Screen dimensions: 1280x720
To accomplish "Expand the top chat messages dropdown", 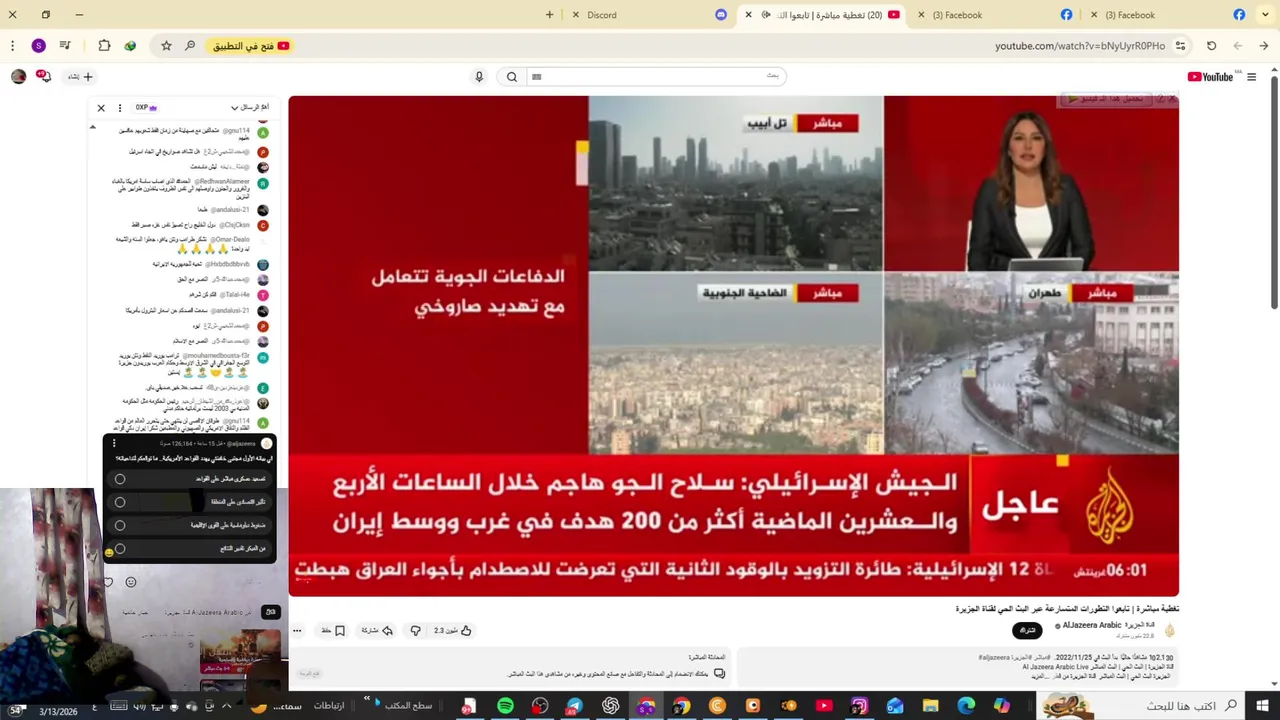I will [x=250, y=107].
